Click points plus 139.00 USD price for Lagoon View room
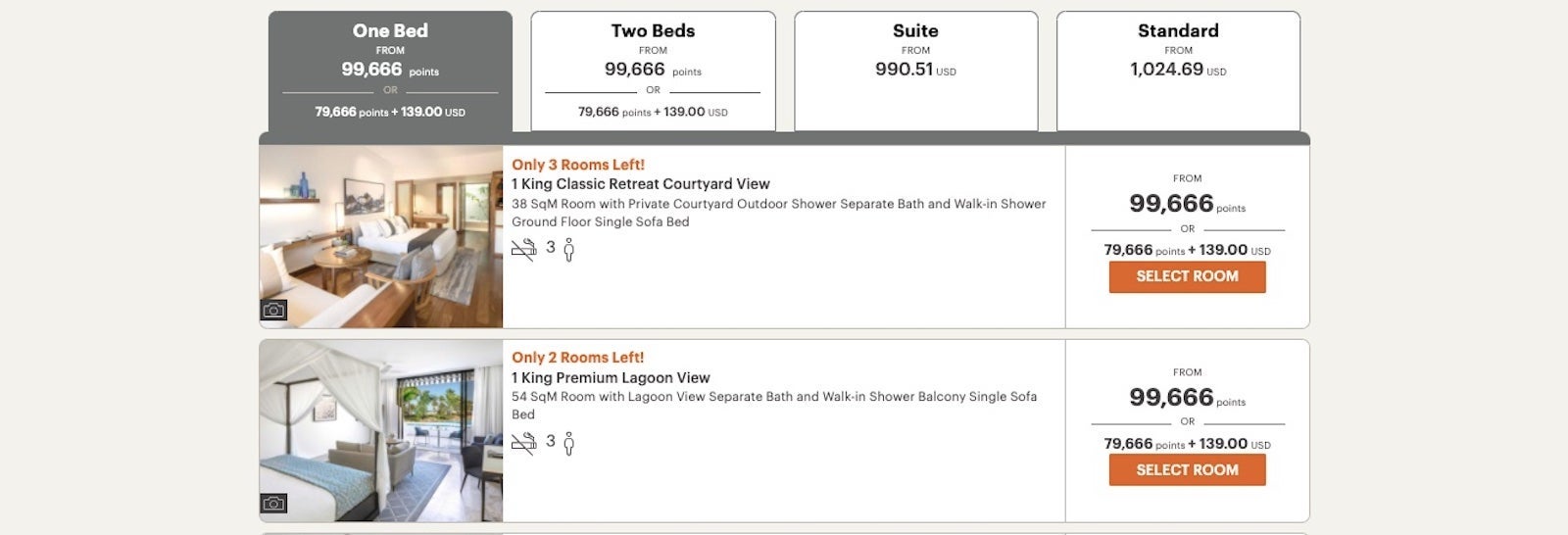Viewport: 1568px width, 535px height. tap(1186, 444)
